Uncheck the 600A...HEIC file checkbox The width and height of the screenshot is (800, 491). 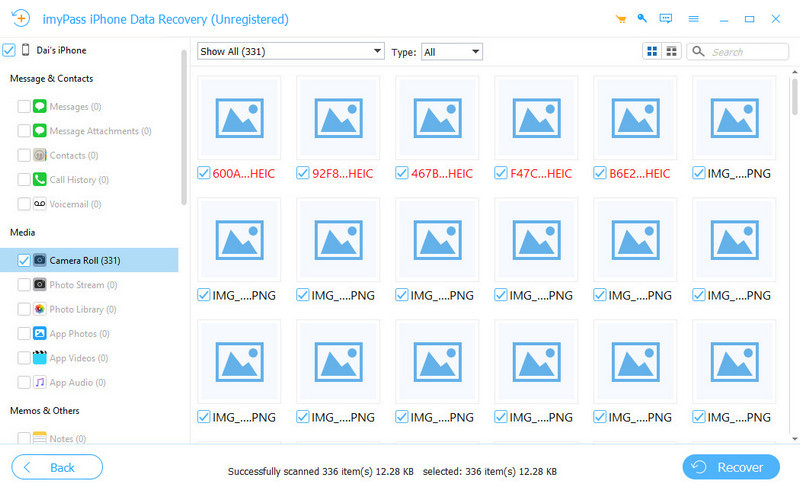coord(204,174)
